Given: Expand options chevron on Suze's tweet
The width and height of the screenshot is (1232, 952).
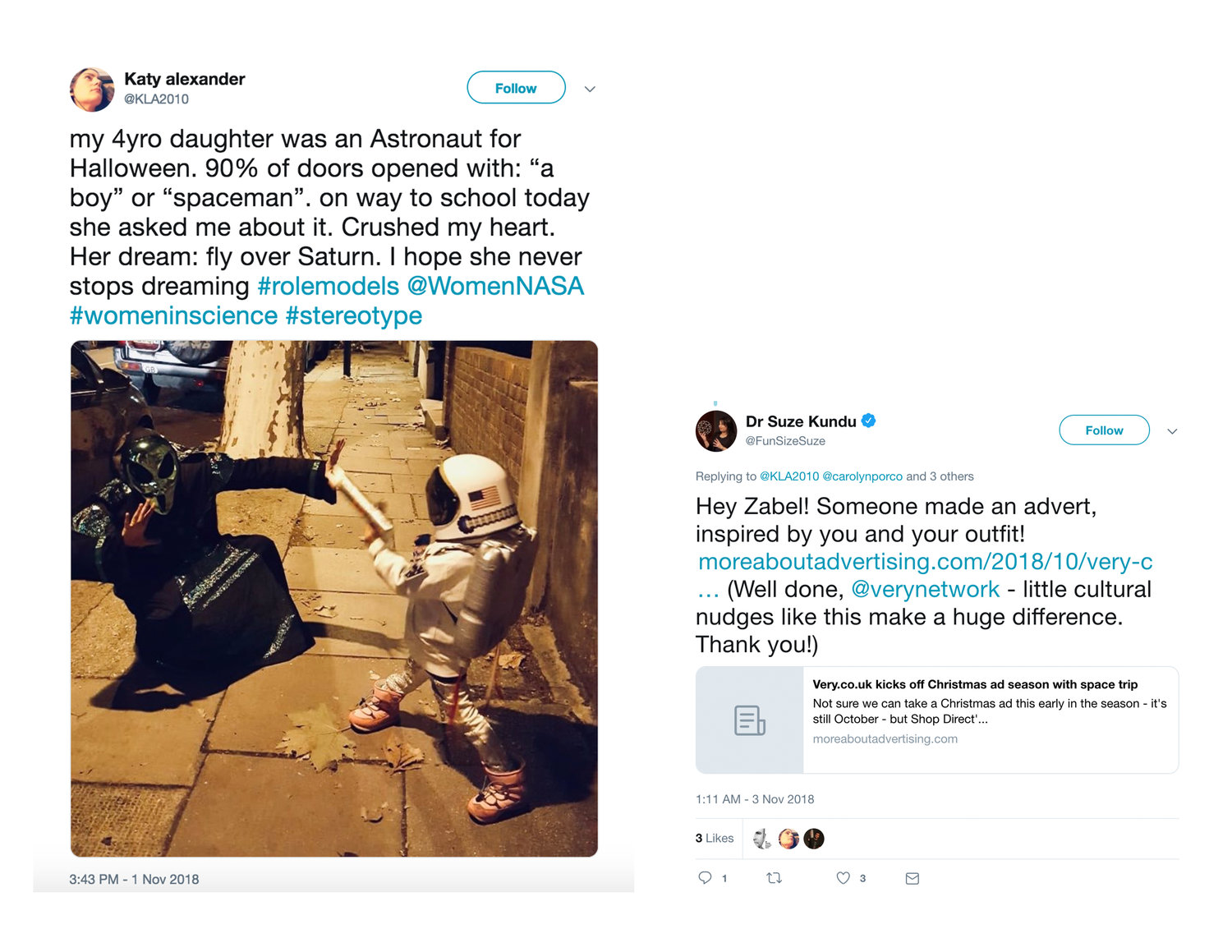Looking at the screenshot, I should coord(1172,431).
